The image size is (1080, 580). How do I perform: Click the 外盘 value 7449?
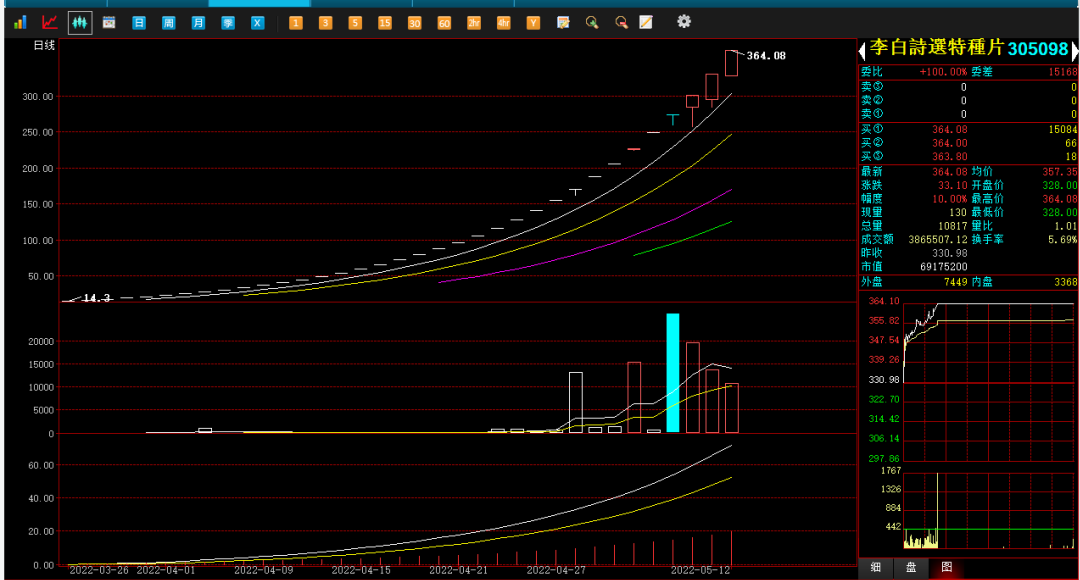pyautogui.click(x=956, y=282)
